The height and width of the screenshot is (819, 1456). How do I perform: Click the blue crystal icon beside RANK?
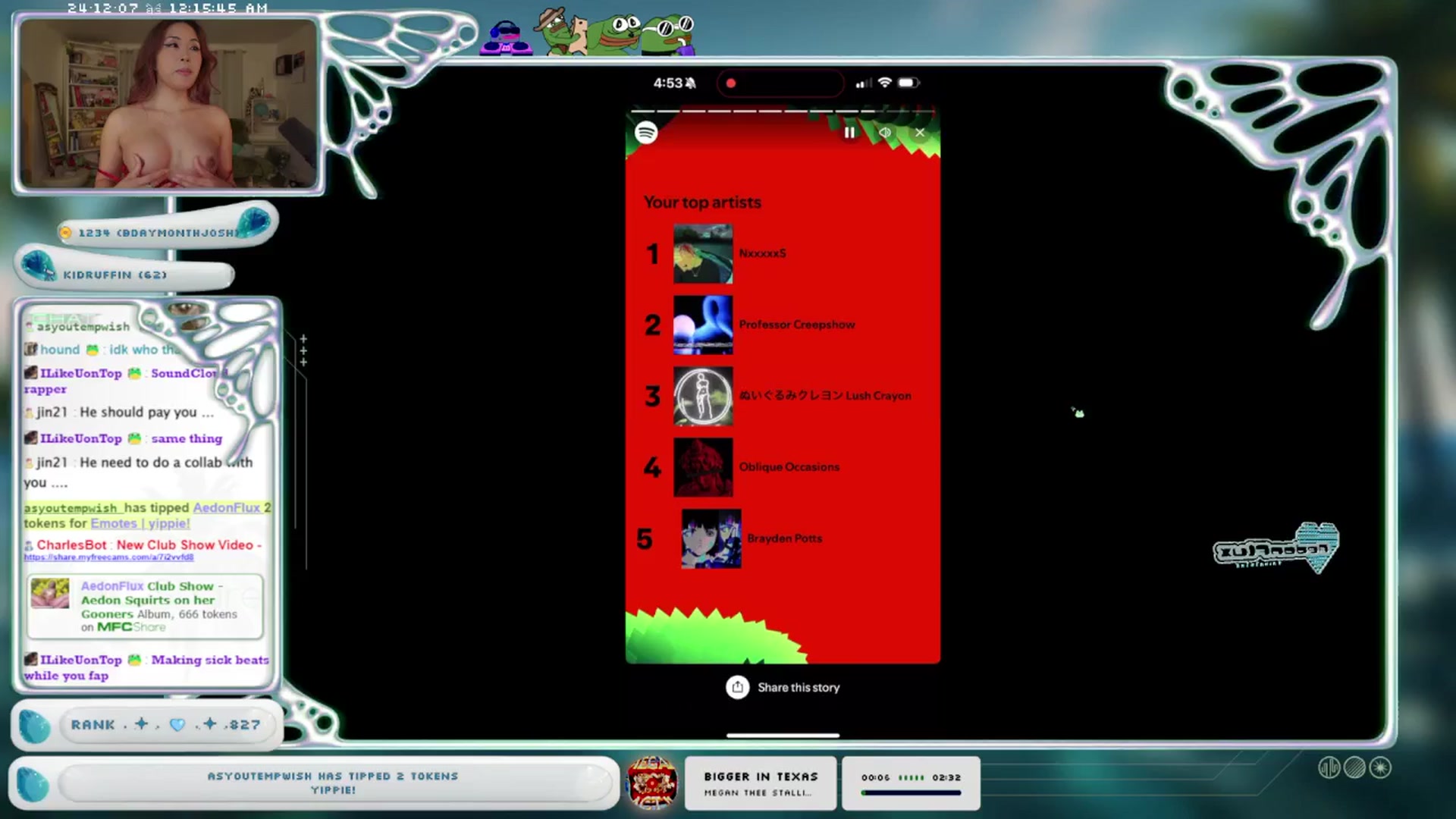[34, 726]
